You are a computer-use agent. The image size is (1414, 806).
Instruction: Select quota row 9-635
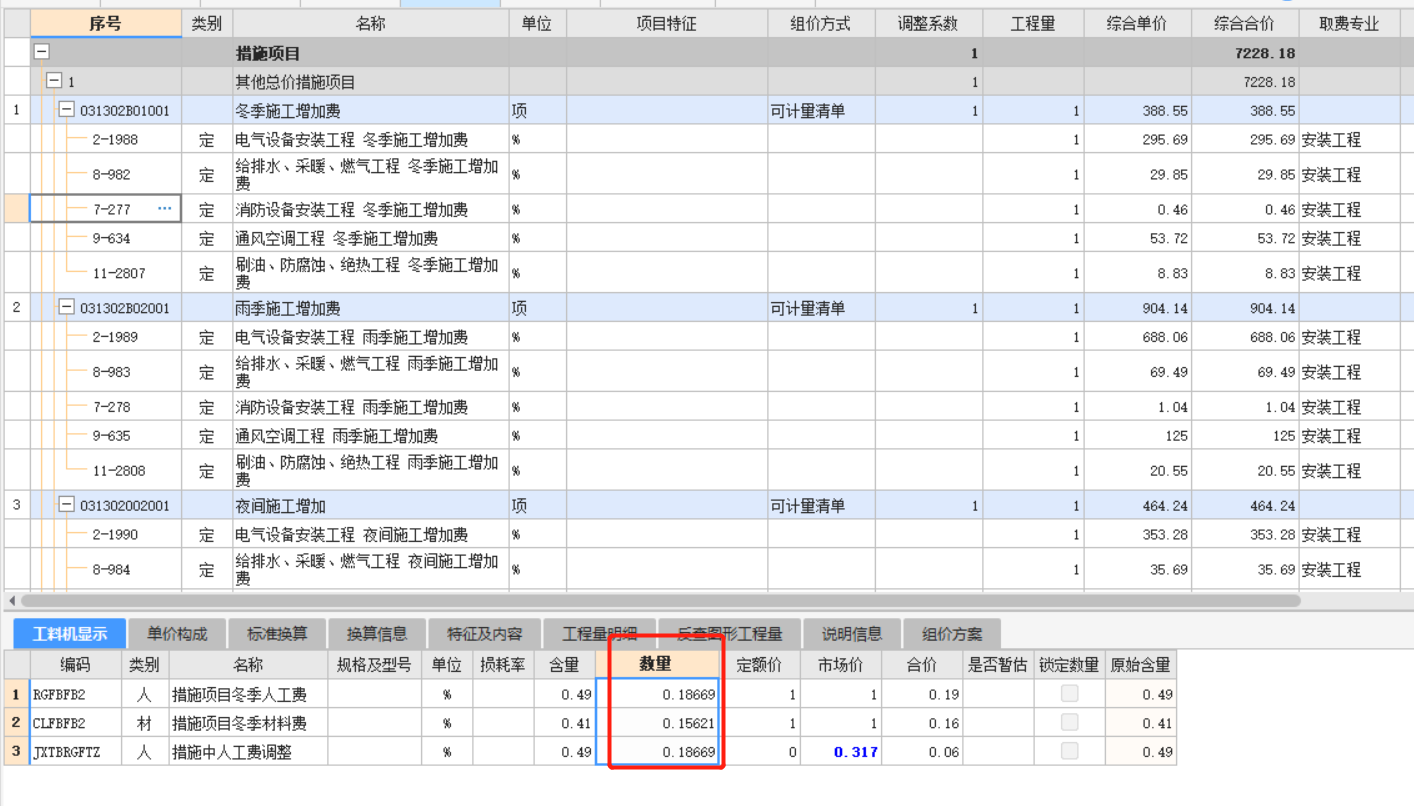click(x=112, y=436)
